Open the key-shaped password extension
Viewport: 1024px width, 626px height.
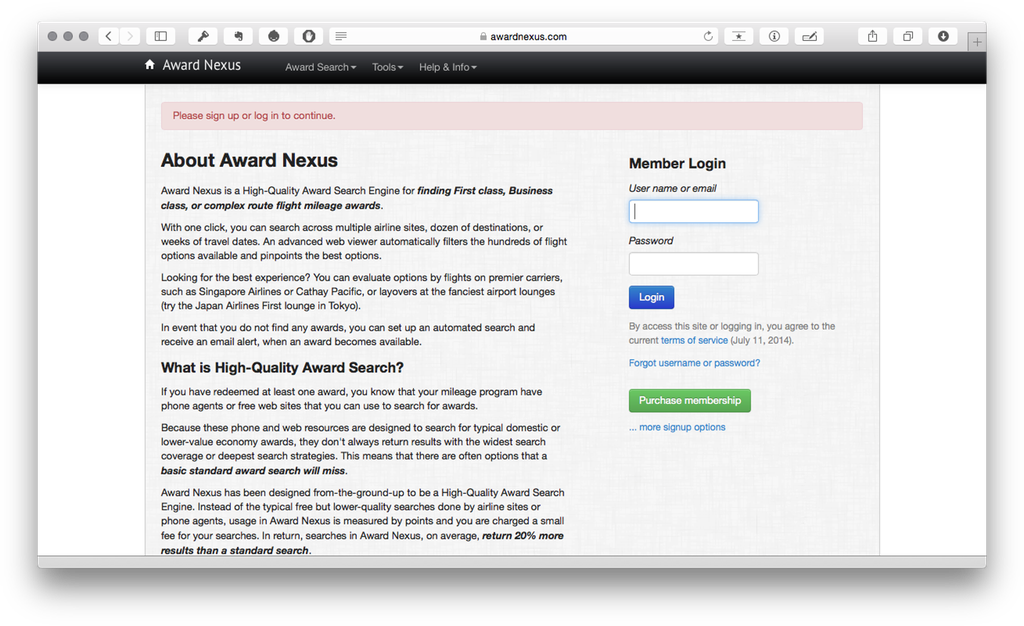click(x=203, y=37)
